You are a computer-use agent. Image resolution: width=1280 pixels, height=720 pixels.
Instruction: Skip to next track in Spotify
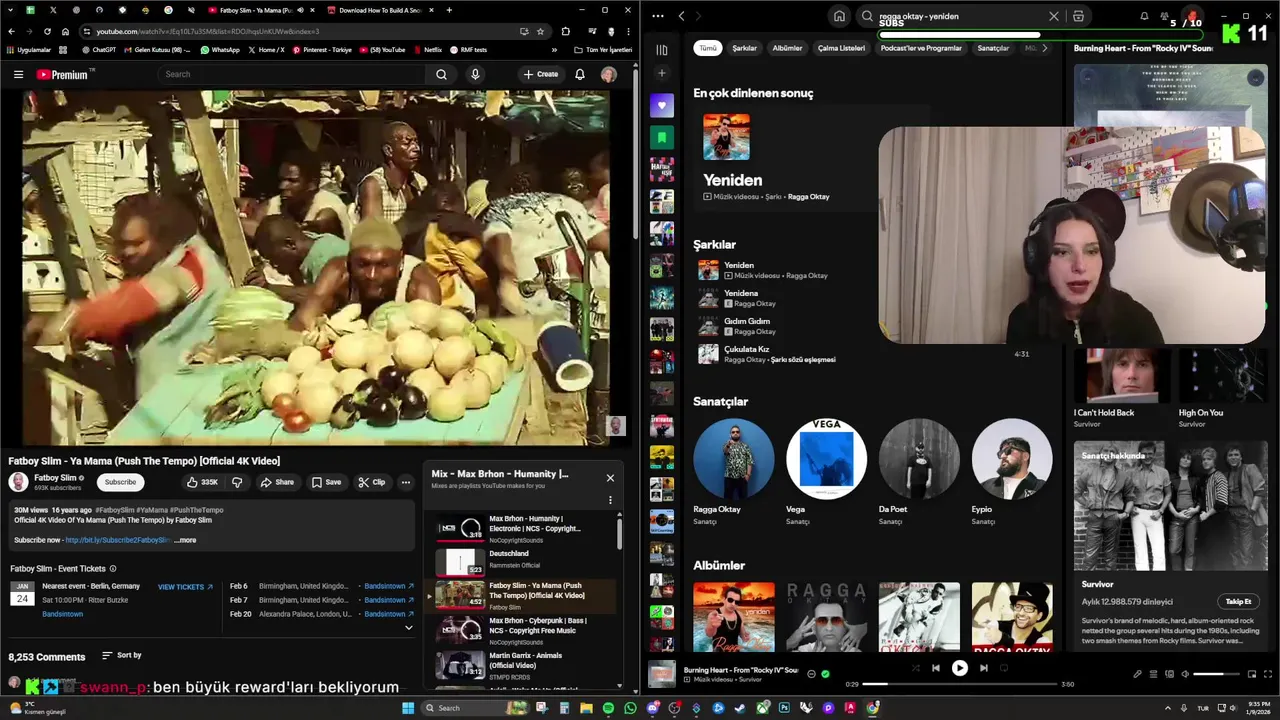point(983,668)
